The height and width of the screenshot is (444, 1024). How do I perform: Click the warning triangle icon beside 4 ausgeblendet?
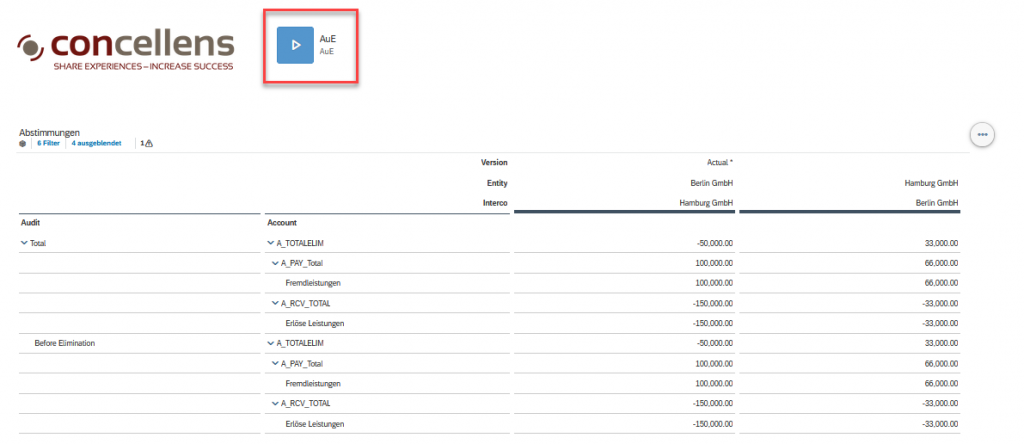click(148, 144)
